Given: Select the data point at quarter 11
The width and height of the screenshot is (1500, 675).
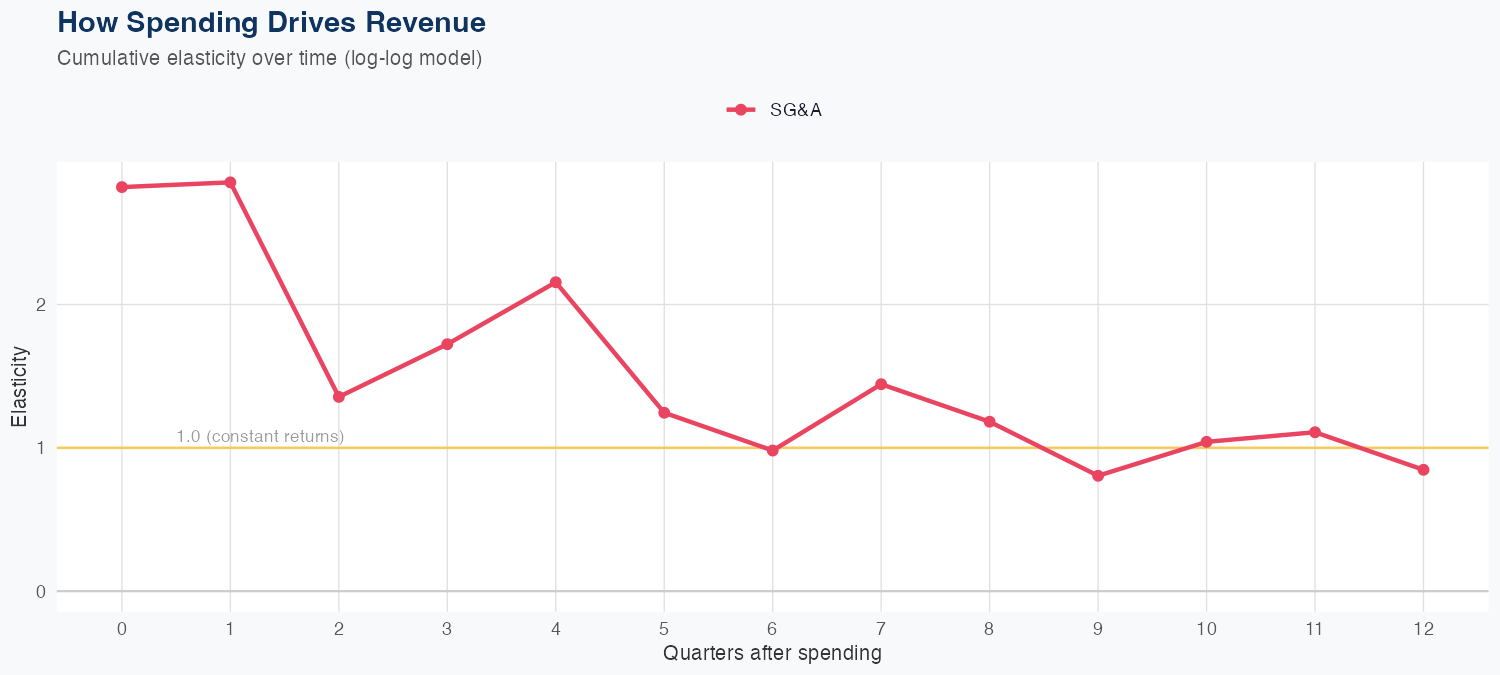Looking at the screenshot, I should pyautogui.click(x=1315, y=432).
